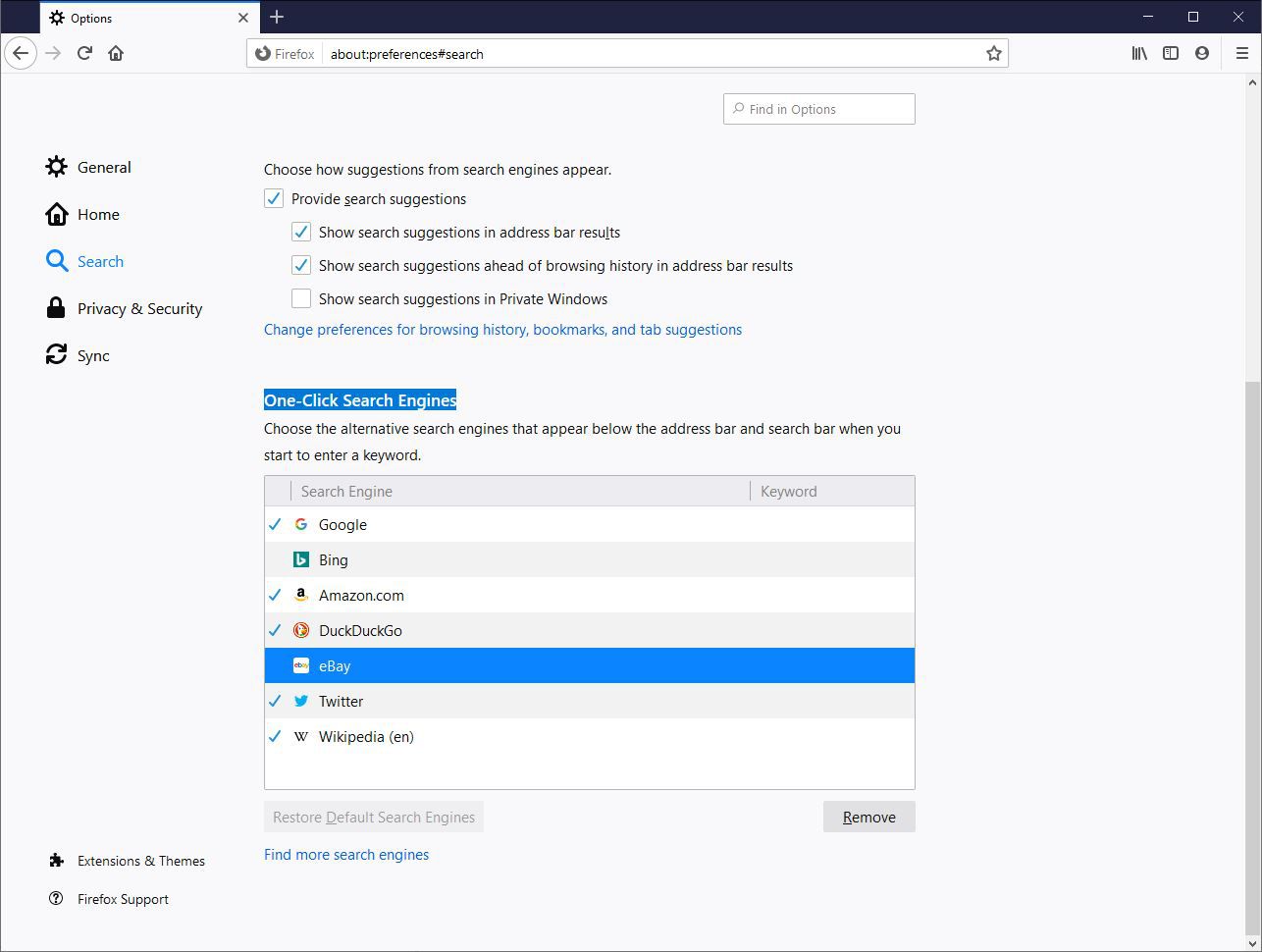
Task: Click the Privacy padlock icon
Action: pyautogui.click(x=57, y=308)
